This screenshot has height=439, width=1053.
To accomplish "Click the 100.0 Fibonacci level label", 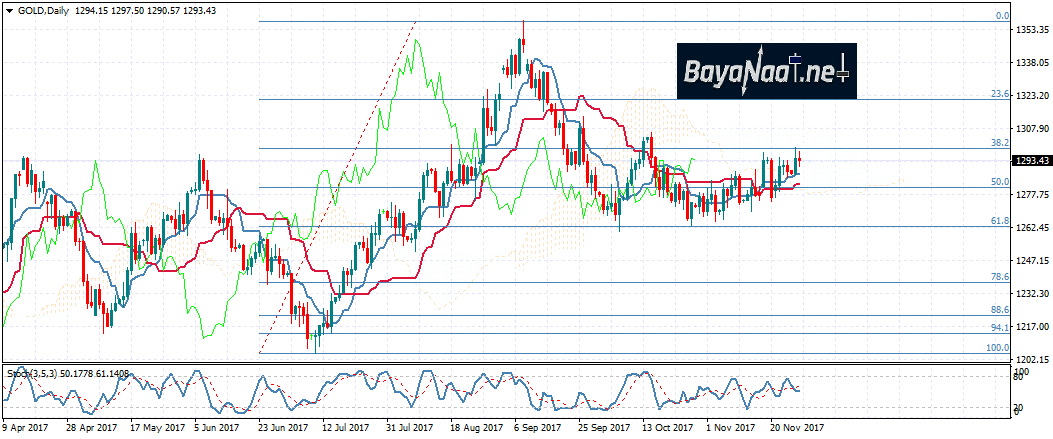I will (996, 347).
